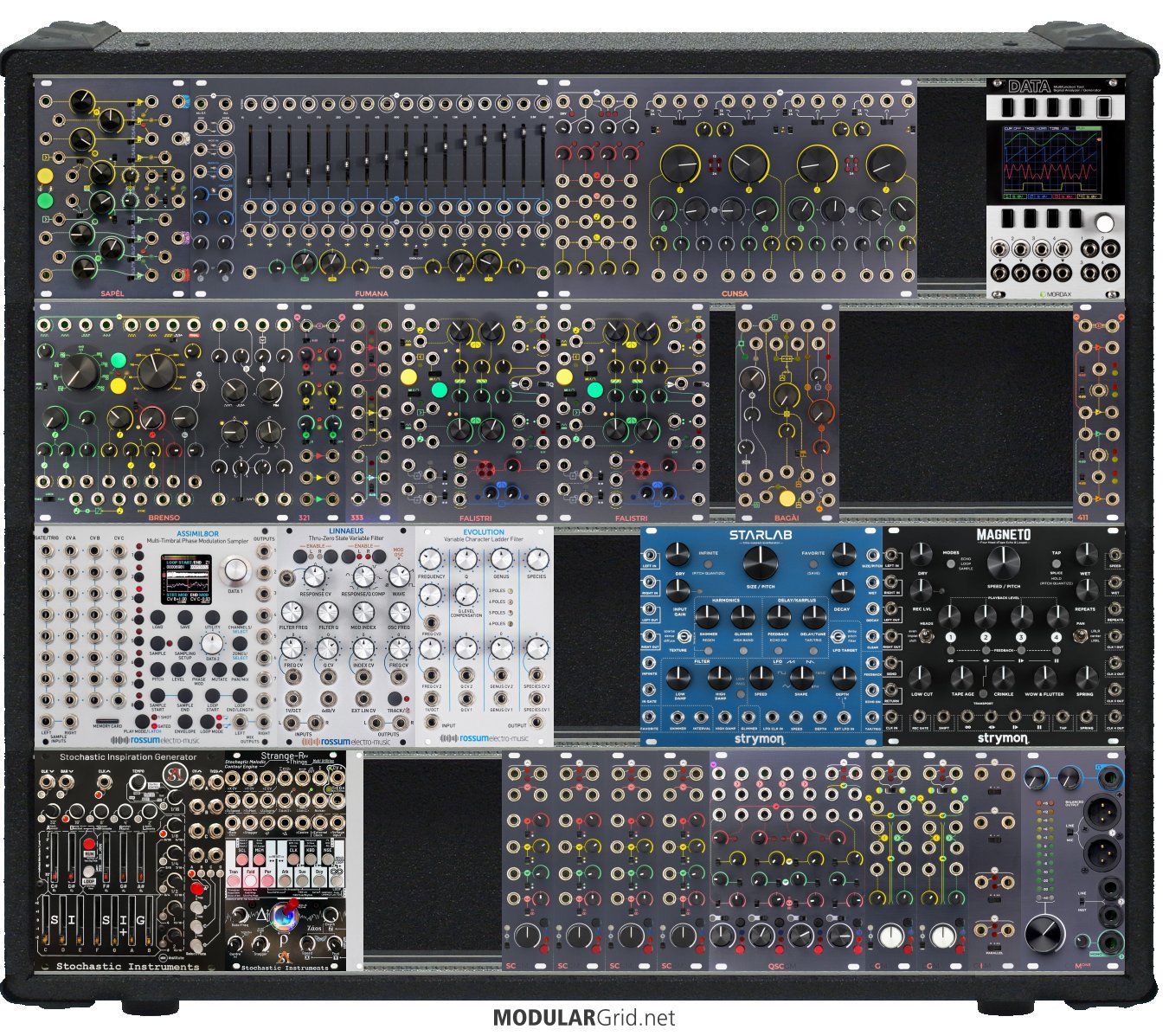Image resolution: width=1169 pixels, height=1036 pixels.
Task: Select the BRENSO oscillator module
Action: tap(164, 411)
